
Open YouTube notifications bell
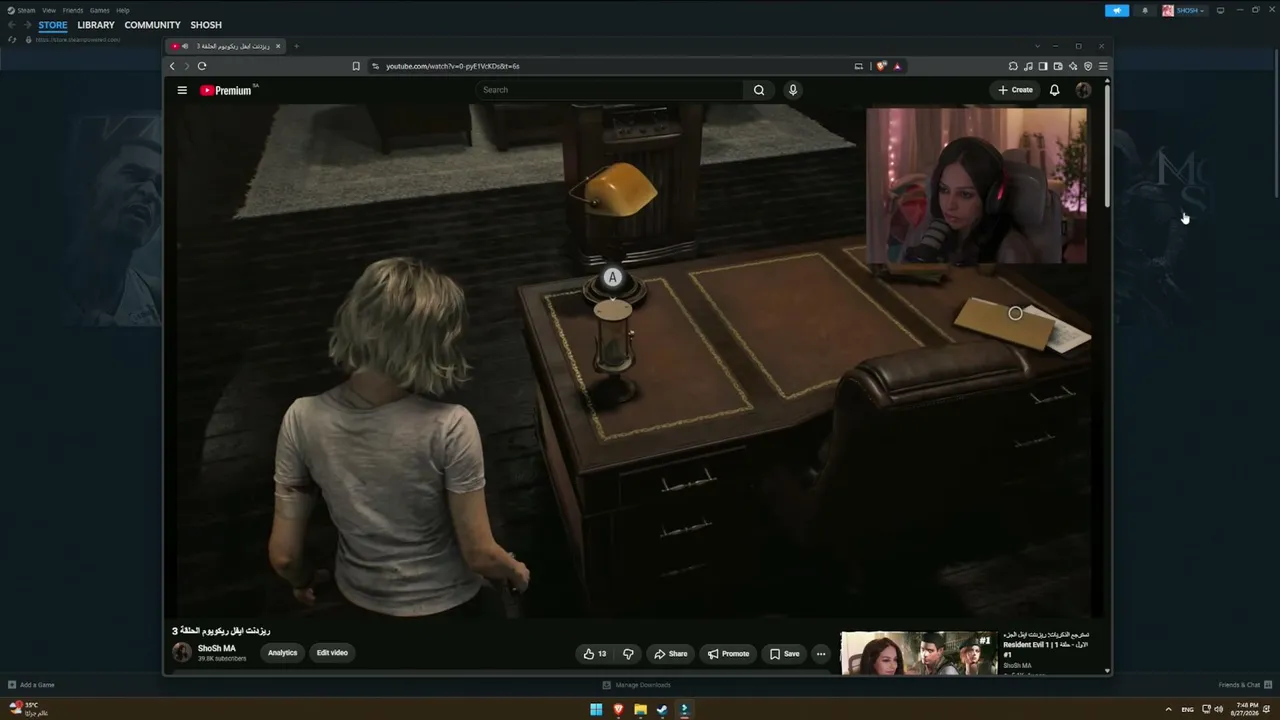pyautogui.click(x=1054, y=90)
